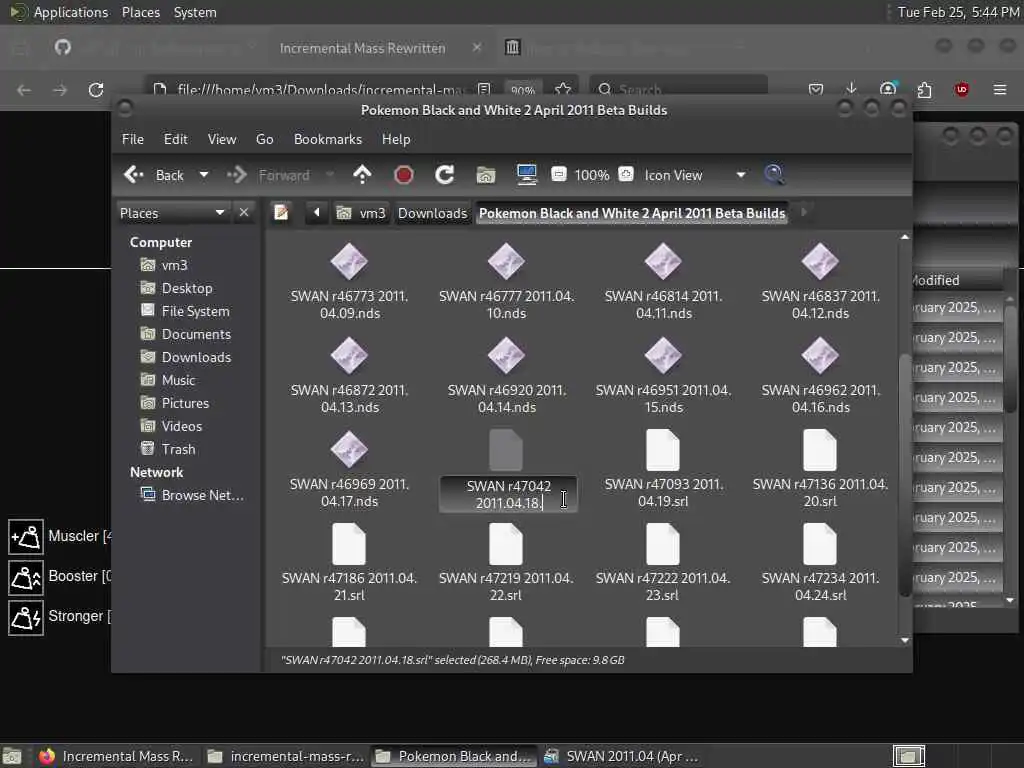Open the View menu
This screenshot has width=1024, height=768.
222,139
